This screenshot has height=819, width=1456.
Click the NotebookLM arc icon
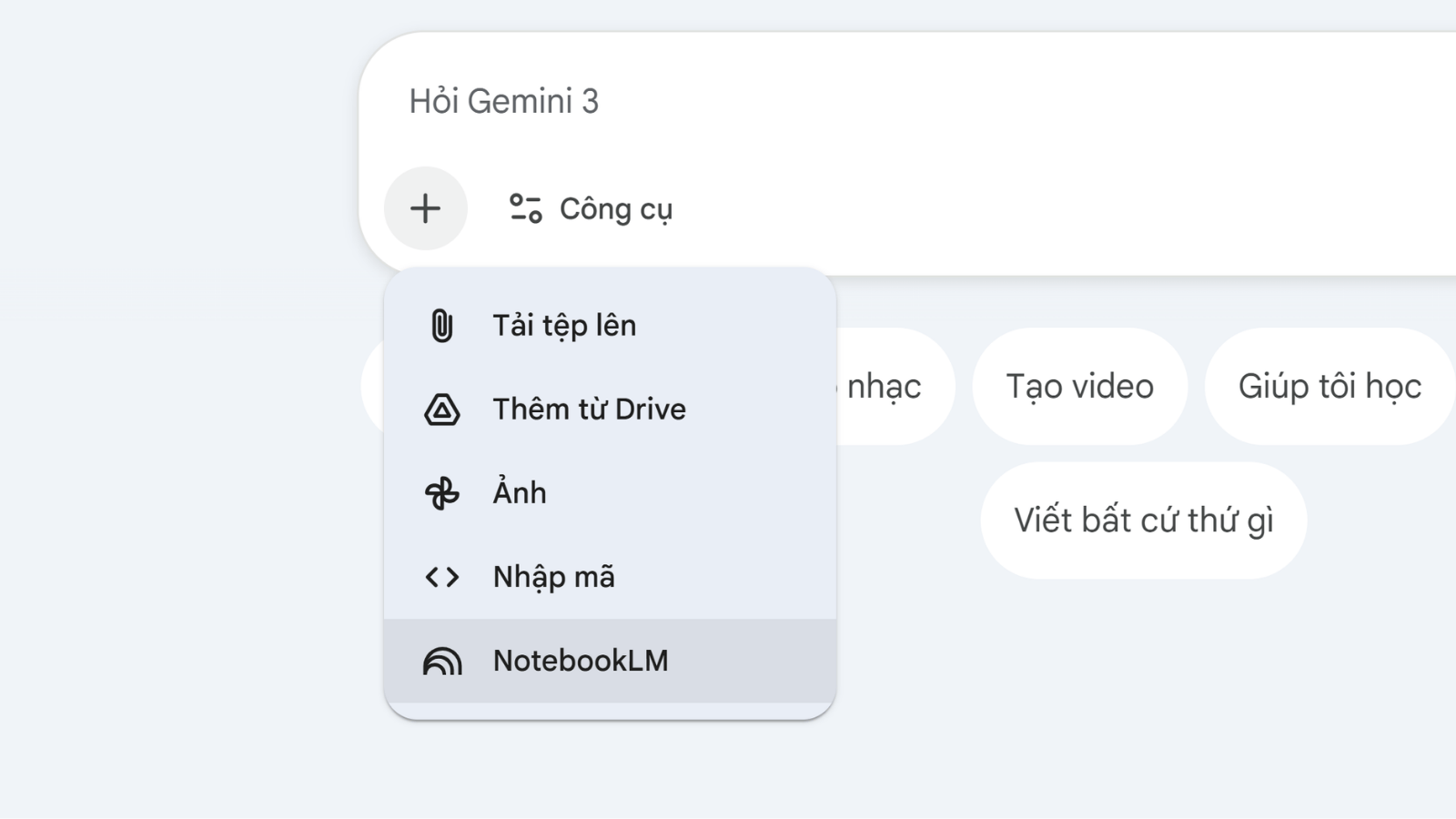[441, 661]
